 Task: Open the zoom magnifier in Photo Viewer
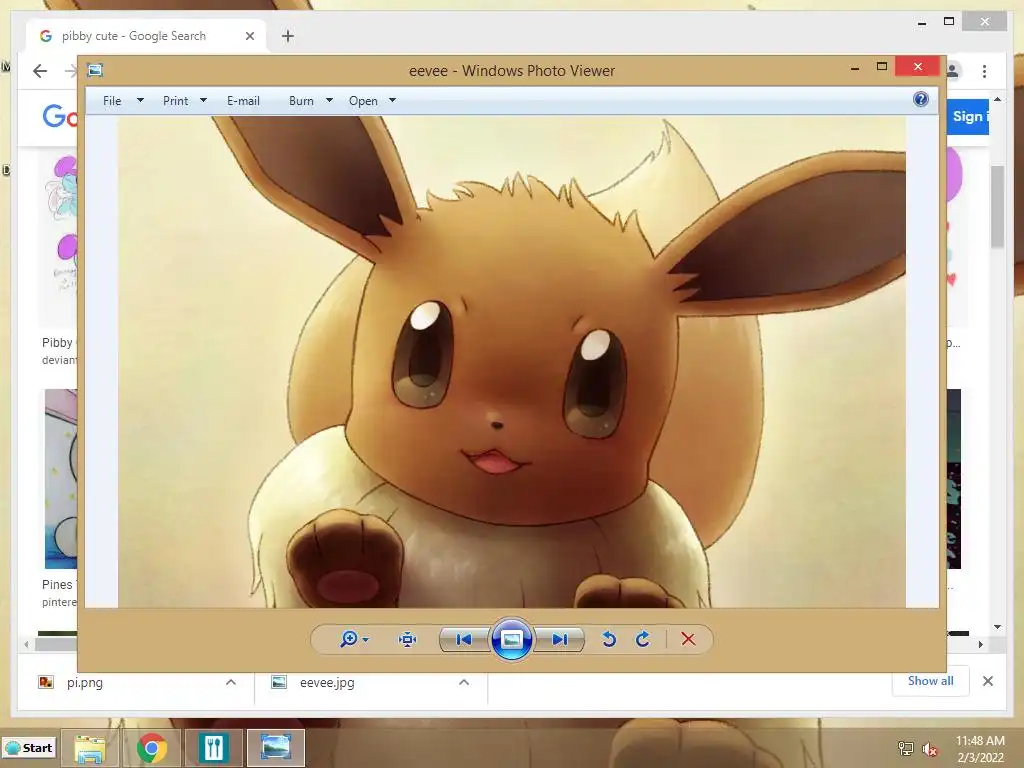(349, 639)
